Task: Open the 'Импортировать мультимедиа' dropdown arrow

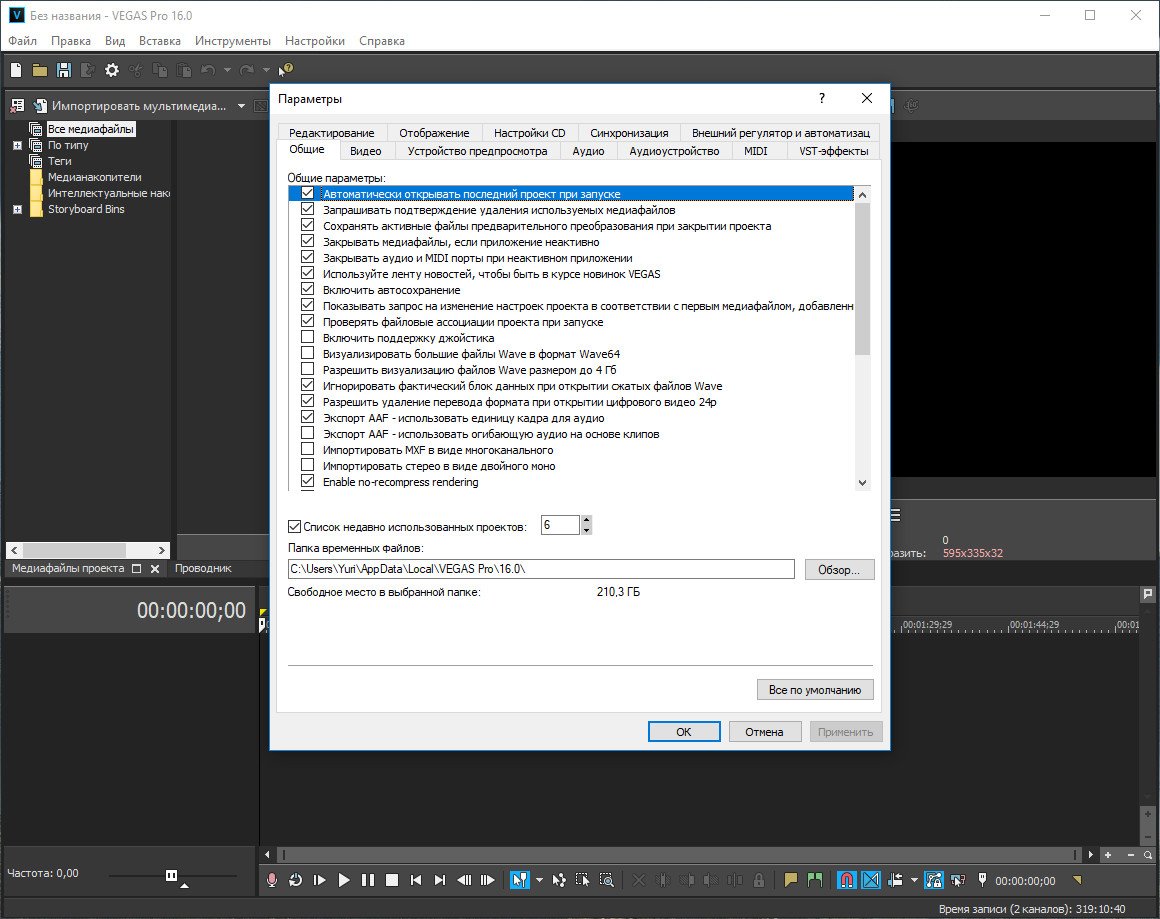Action: point(242,105)
